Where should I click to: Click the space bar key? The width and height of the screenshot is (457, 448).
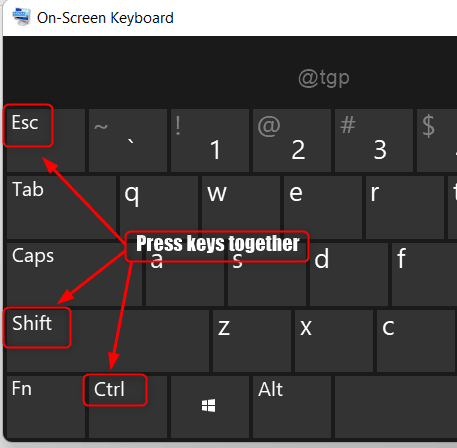pyautogui.click(x=396, y=407)
